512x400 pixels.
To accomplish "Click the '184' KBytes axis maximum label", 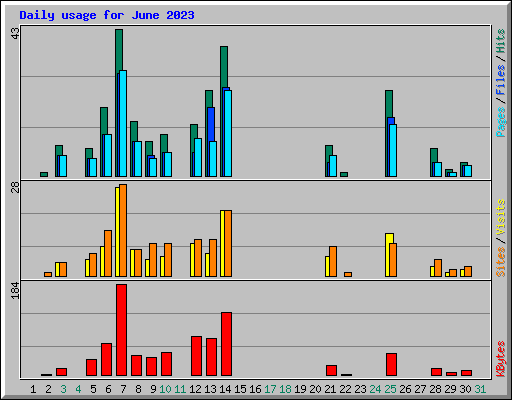I will (x=15, y=290).
